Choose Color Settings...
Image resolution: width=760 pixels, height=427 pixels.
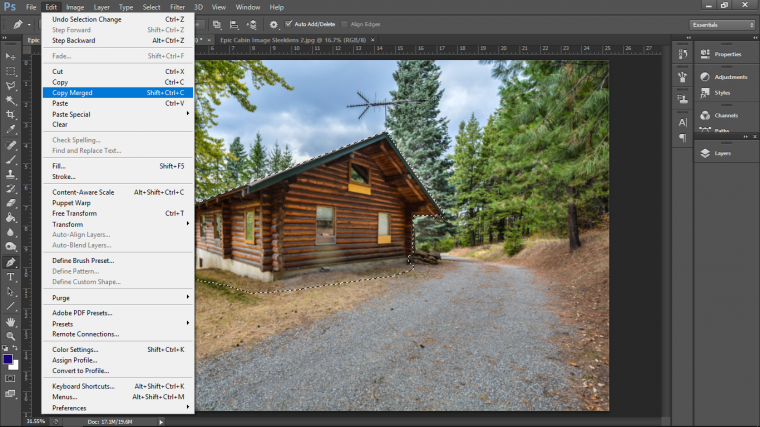pos(118,349)
